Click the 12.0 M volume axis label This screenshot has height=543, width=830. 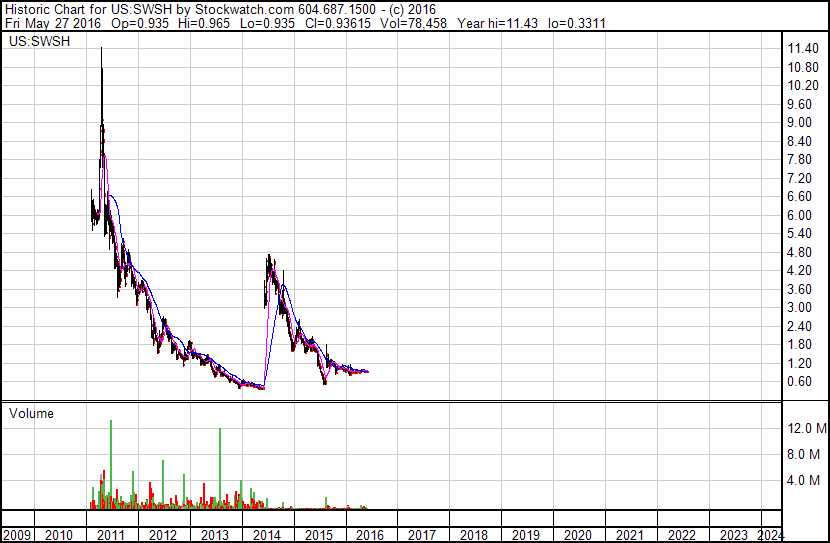click(807, 428)
